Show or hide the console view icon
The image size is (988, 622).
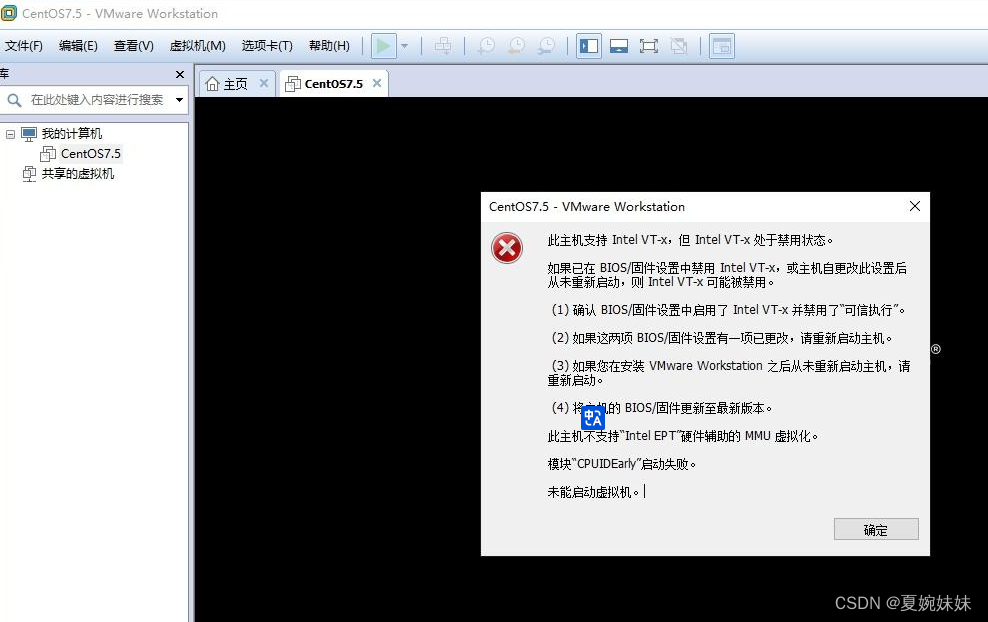click(x=722, y=45)
